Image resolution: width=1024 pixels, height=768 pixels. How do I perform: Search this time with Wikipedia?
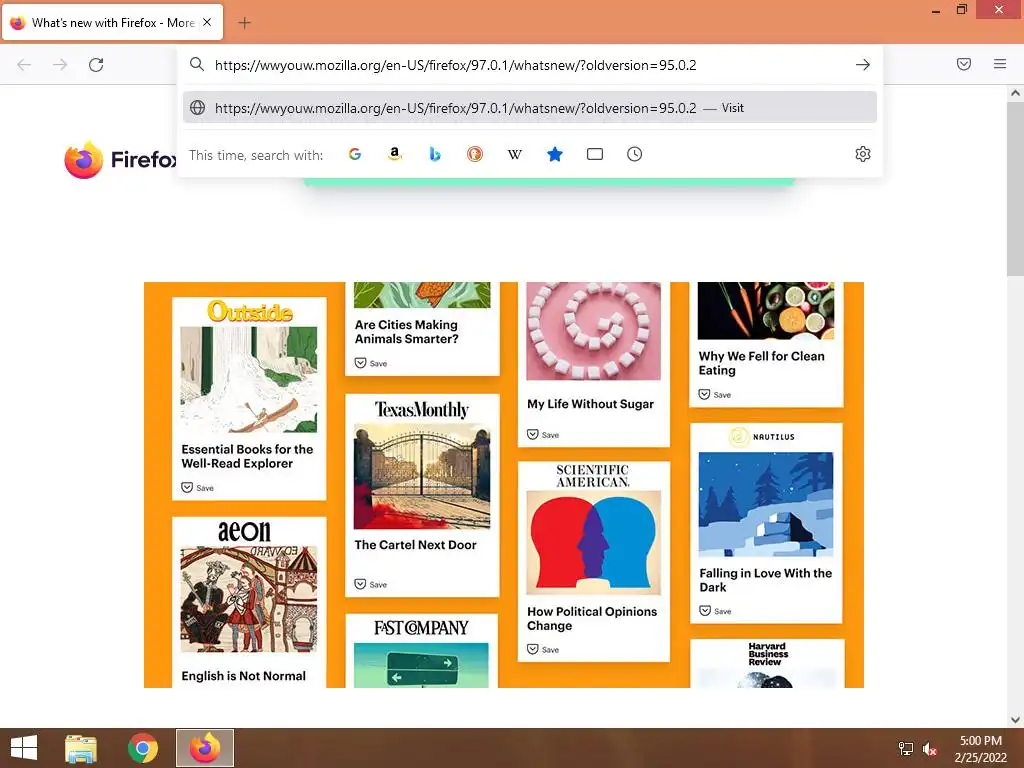click(x=515, y=154)
